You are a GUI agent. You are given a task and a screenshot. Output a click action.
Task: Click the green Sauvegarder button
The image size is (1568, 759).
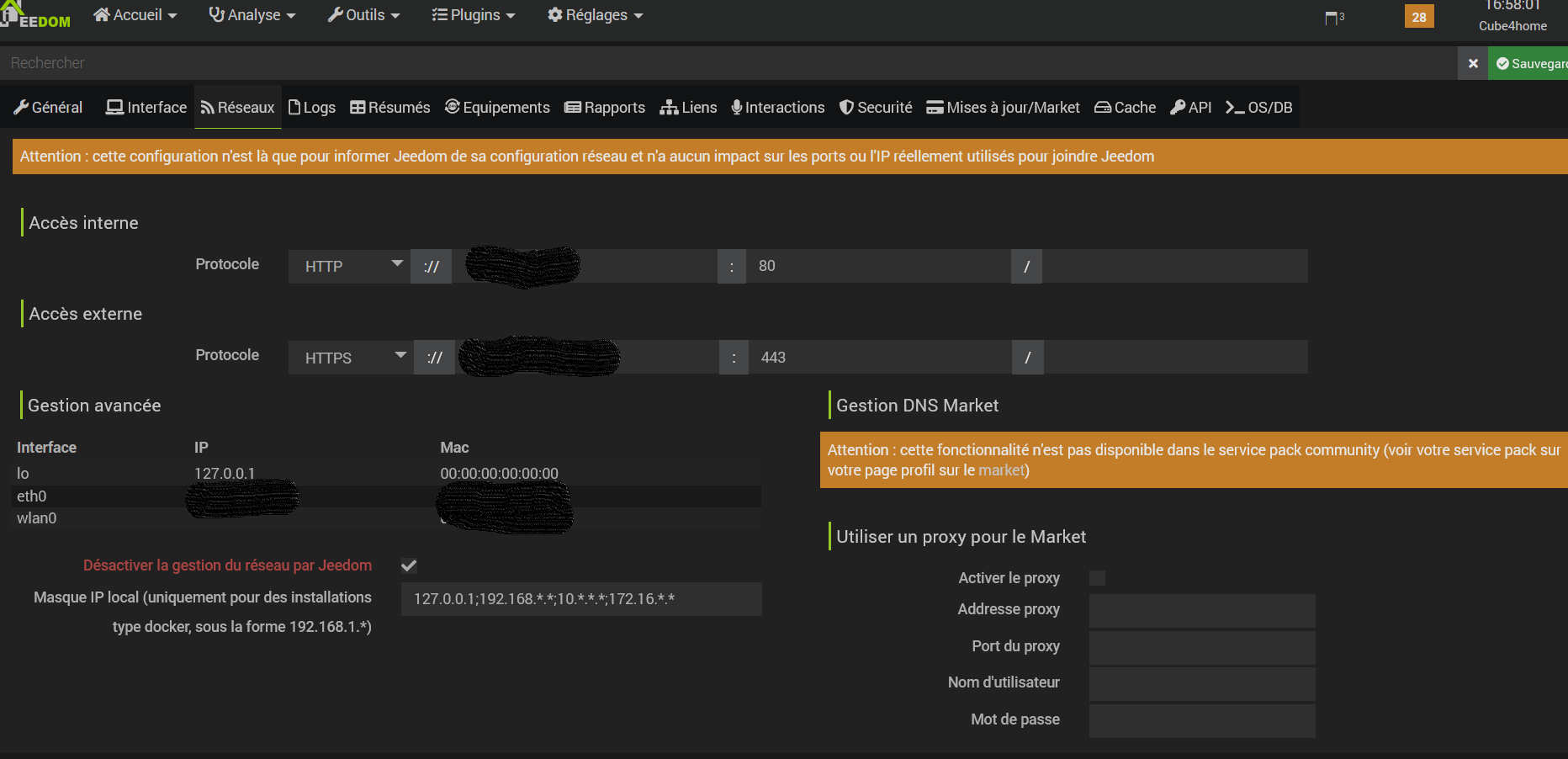click(x=1528, y=63)
